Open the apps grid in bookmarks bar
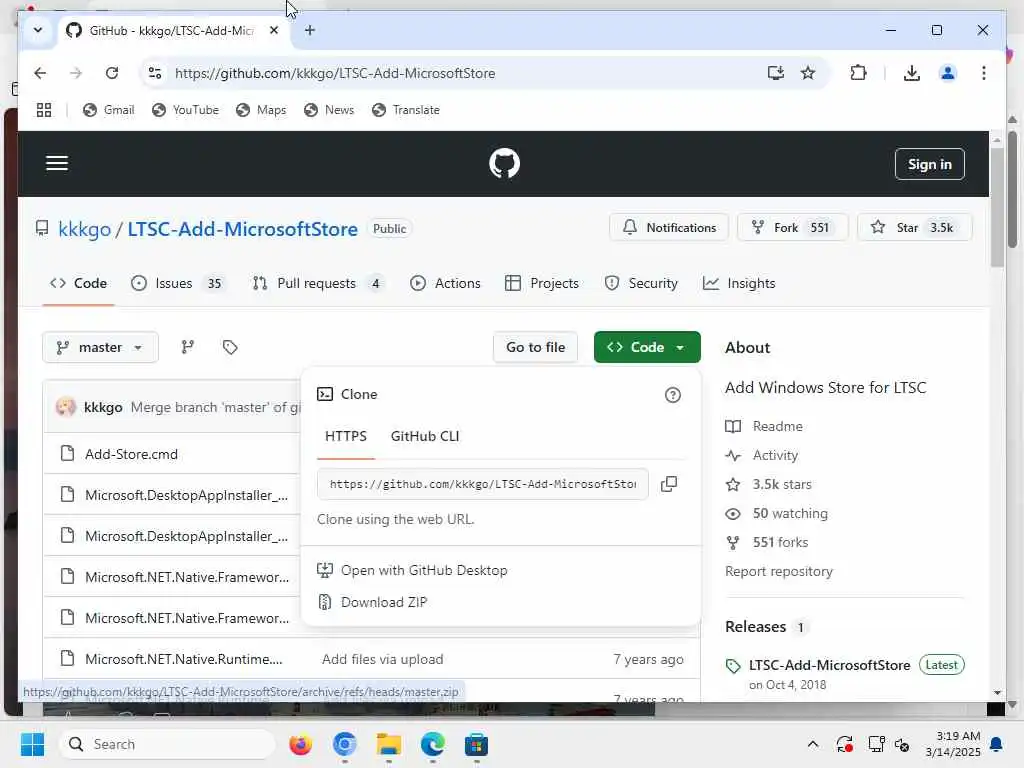 pos(44,110)
